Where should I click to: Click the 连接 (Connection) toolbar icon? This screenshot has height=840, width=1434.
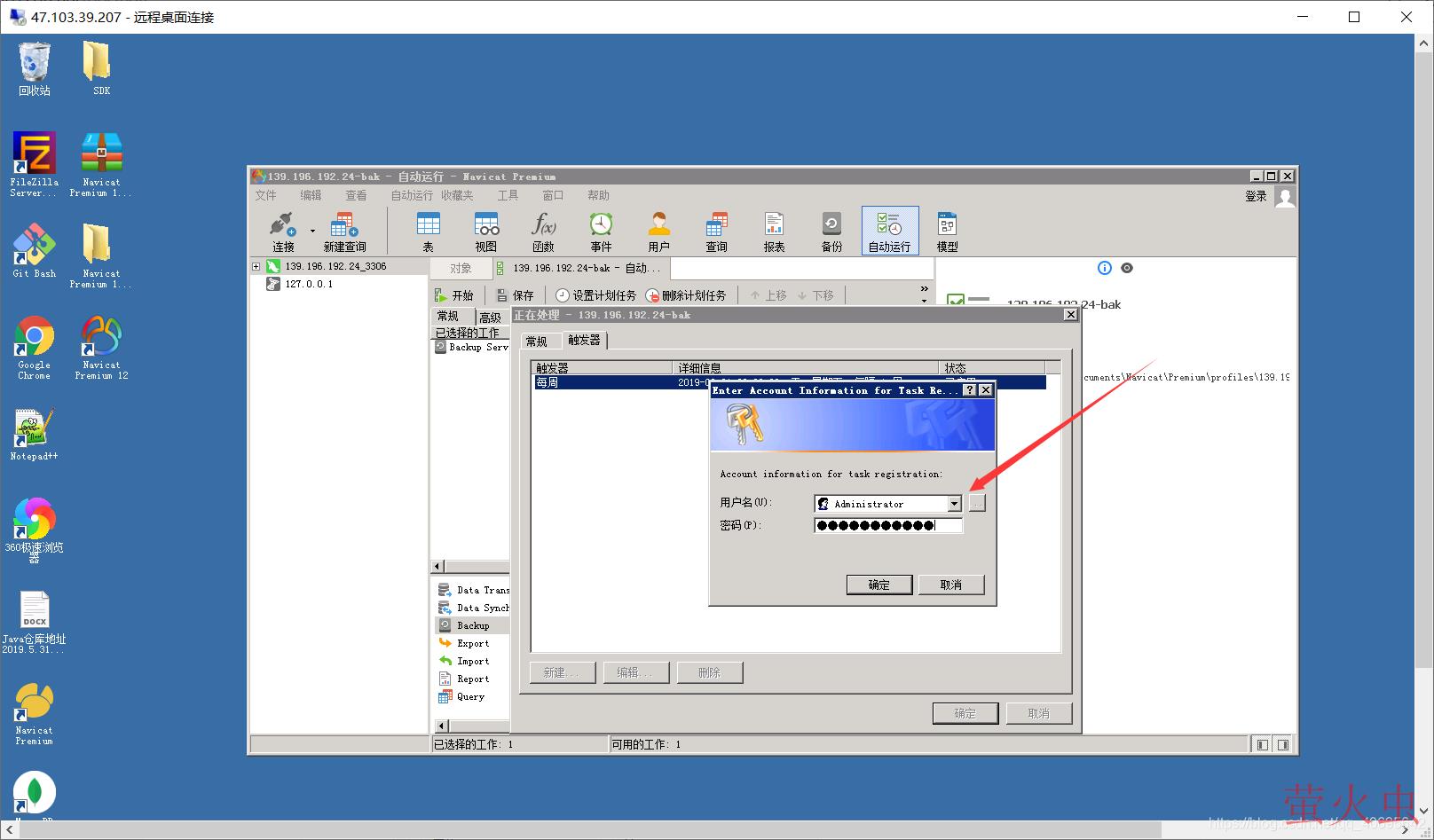[x=283, y=231]
